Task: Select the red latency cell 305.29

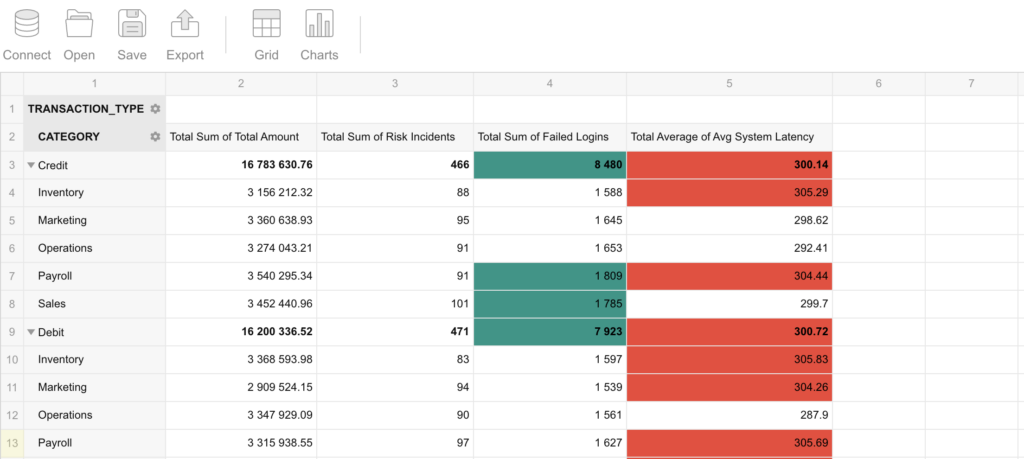Action: (x=729, y=193)
